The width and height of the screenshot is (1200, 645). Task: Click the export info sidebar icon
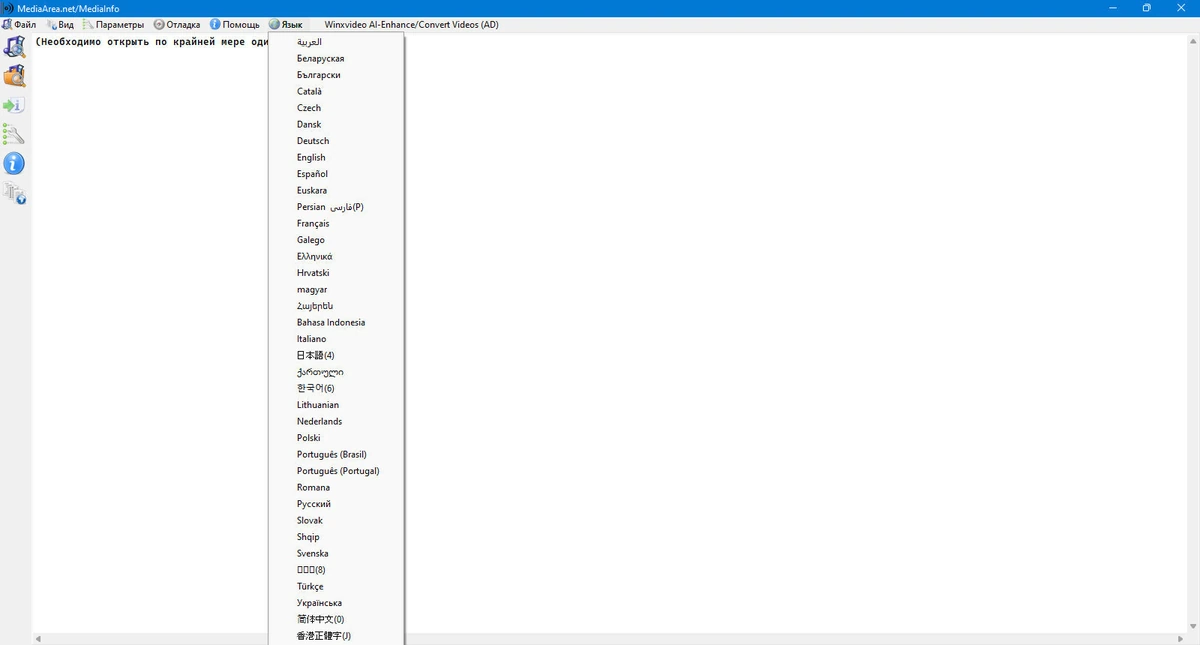click(x=14, y=105)
